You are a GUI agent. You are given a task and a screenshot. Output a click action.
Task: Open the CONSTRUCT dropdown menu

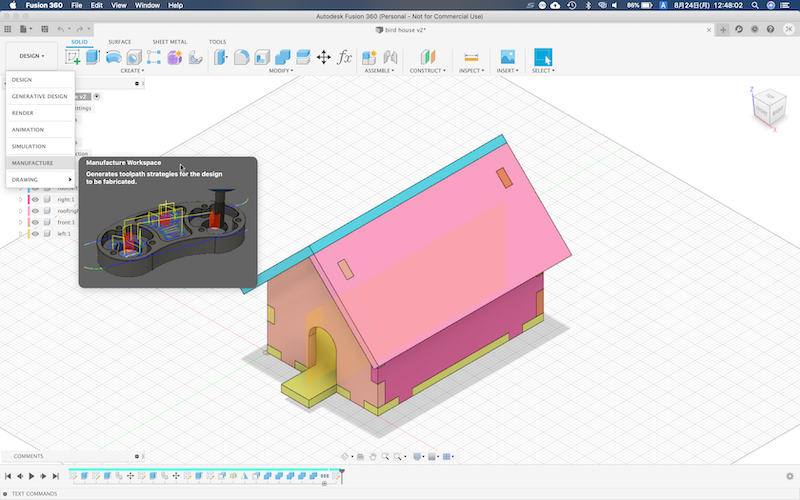tap(428, 70)
